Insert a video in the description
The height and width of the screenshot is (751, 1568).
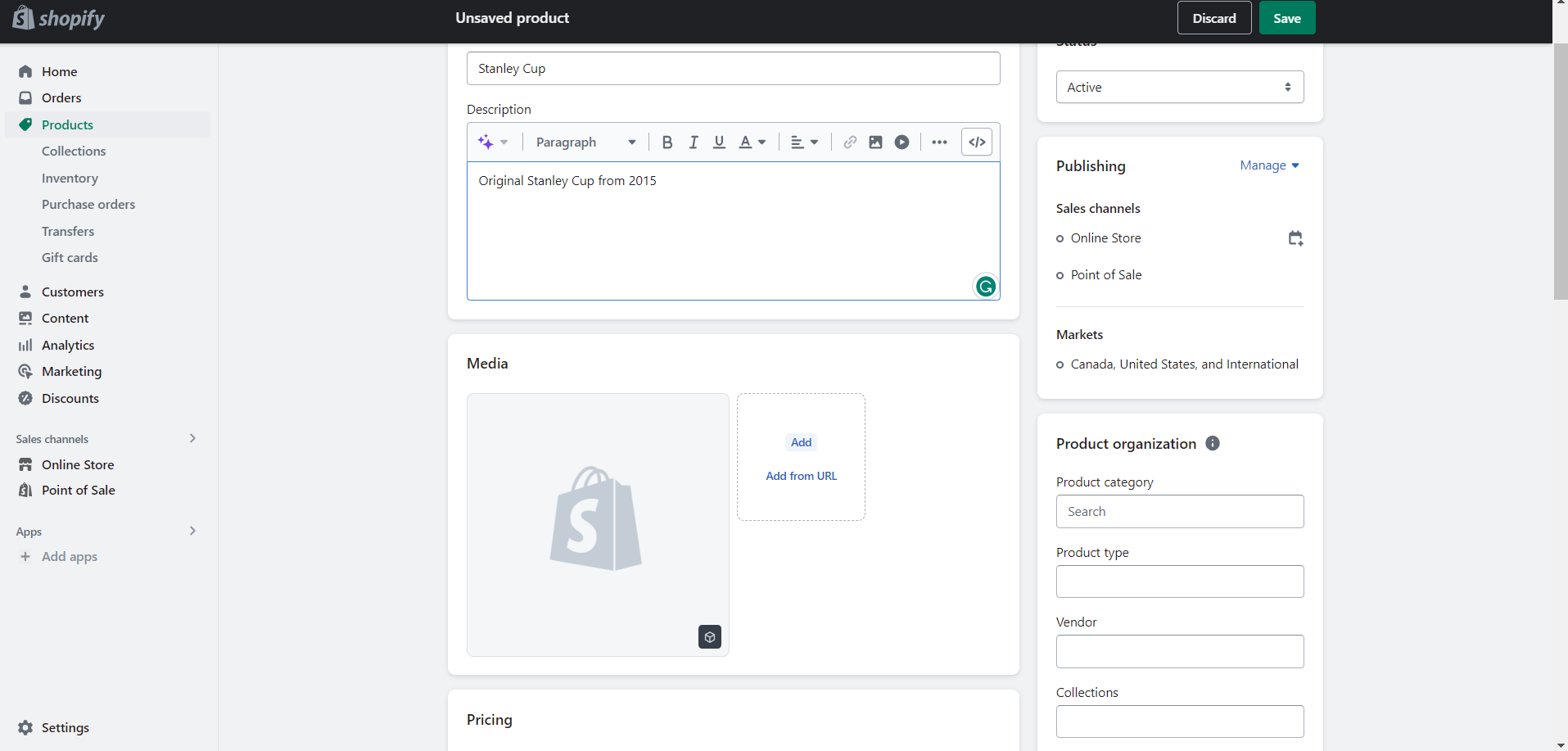click(901, 142)
